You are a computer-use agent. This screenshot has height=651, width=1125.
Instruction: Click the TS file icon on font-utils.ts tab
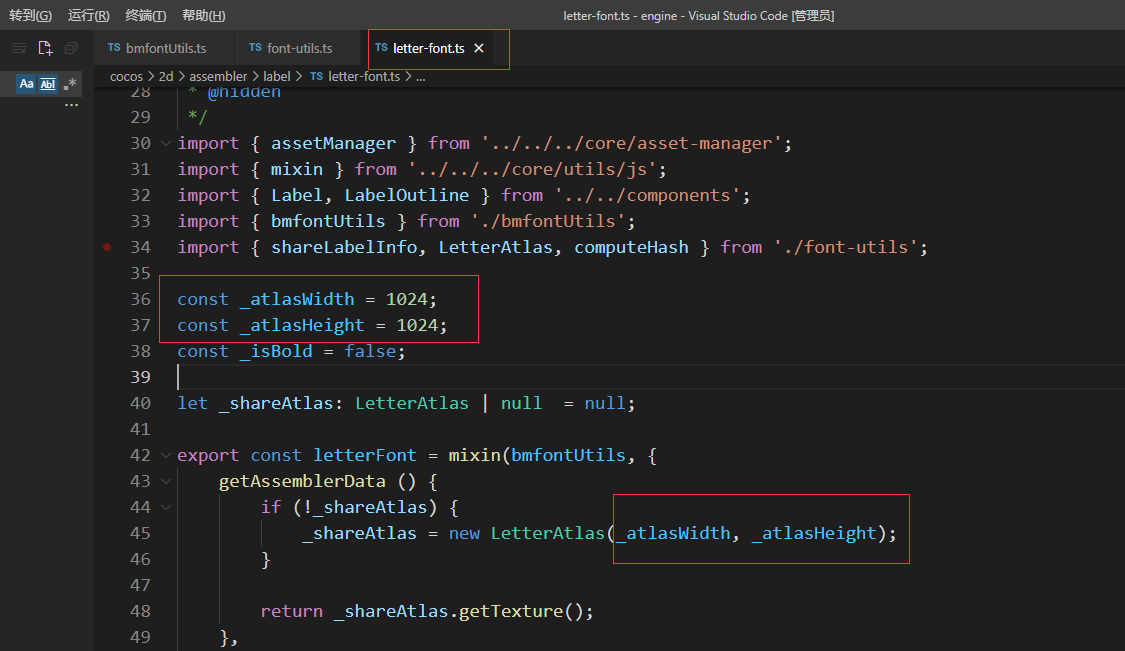tap(256, 48)
